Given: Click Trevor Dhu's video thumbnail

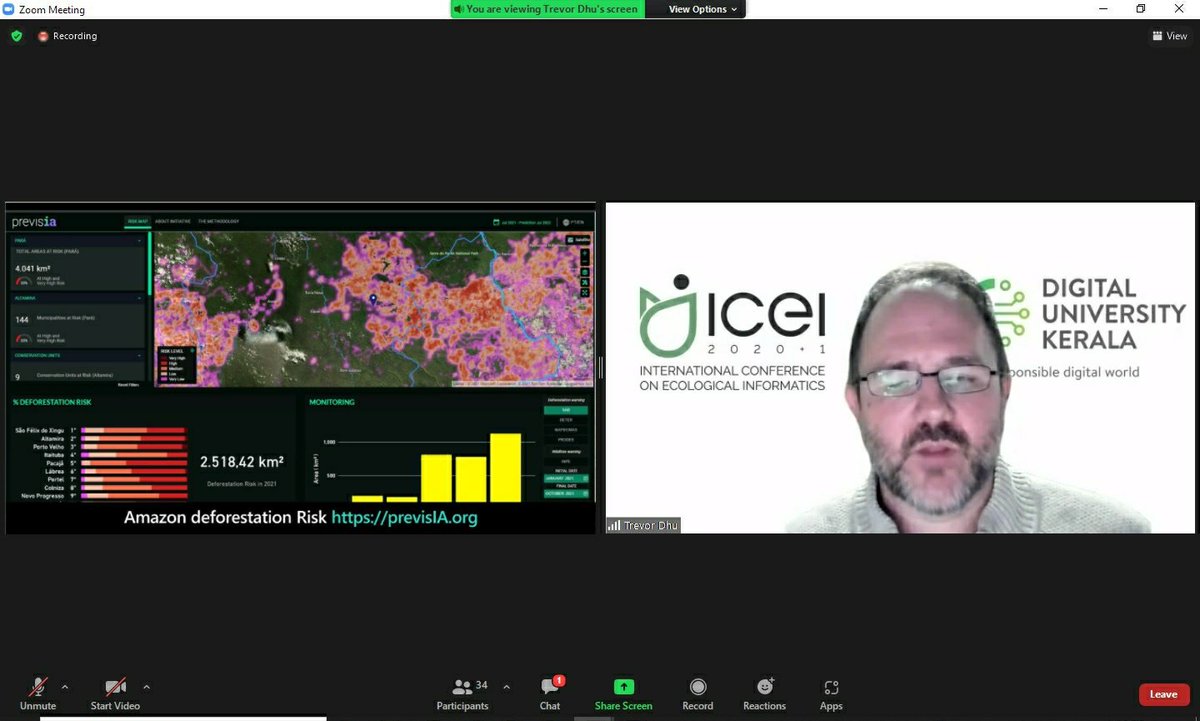Looking at the screenshot, I should pyautogui.click(x=900, y=368).
